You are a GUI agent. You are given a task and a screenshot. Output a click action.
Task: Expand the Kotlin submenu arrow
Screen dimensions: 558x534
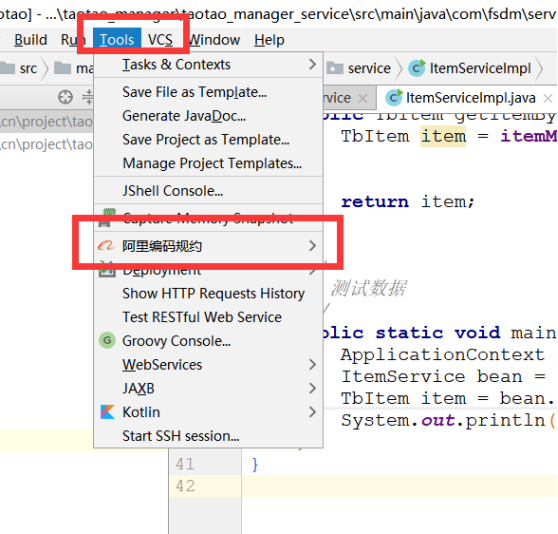pyautogui.click(x=312, y=412)
